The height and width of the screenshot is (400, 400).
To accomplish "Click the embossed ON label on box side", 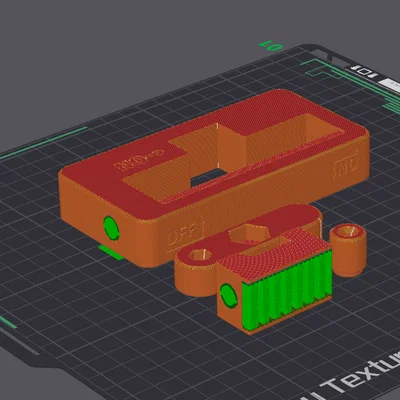I will tap(347, 165).
